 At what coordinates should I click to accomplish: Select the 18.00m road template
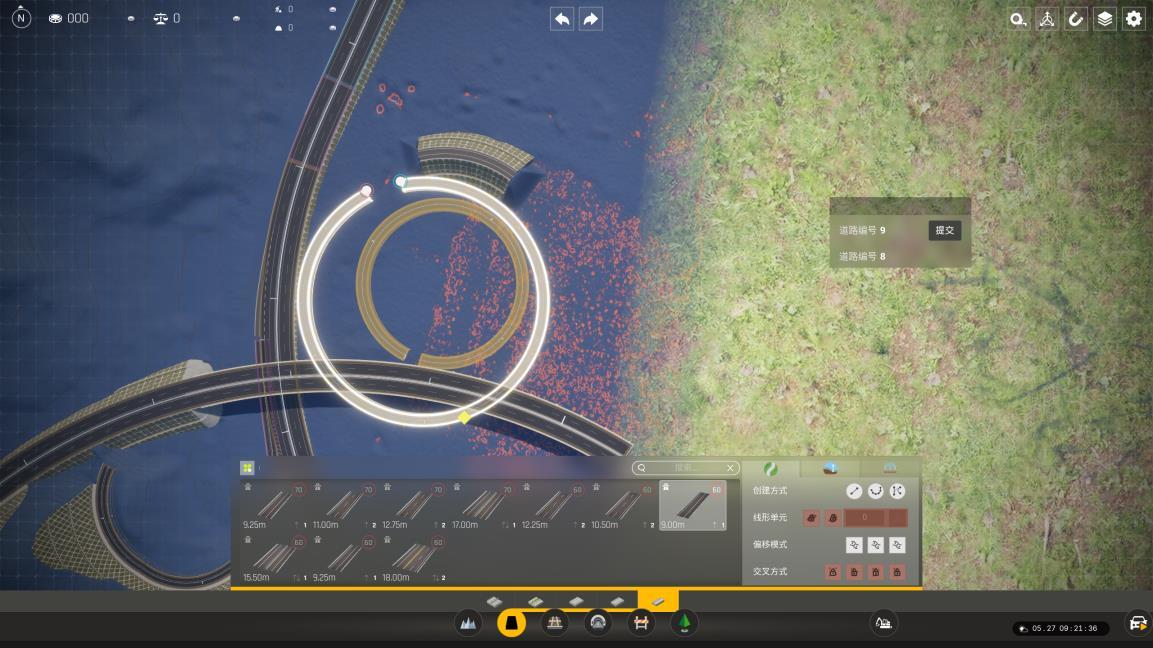(x=414, y=559)
